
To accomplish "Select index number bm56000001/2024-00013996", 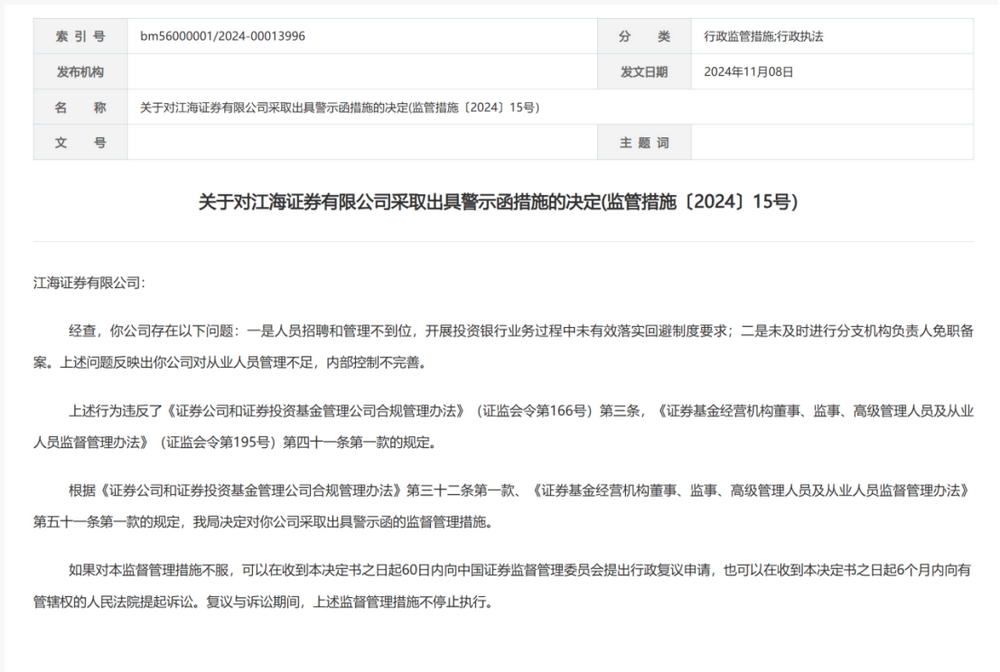I will [x=223, y=36].
